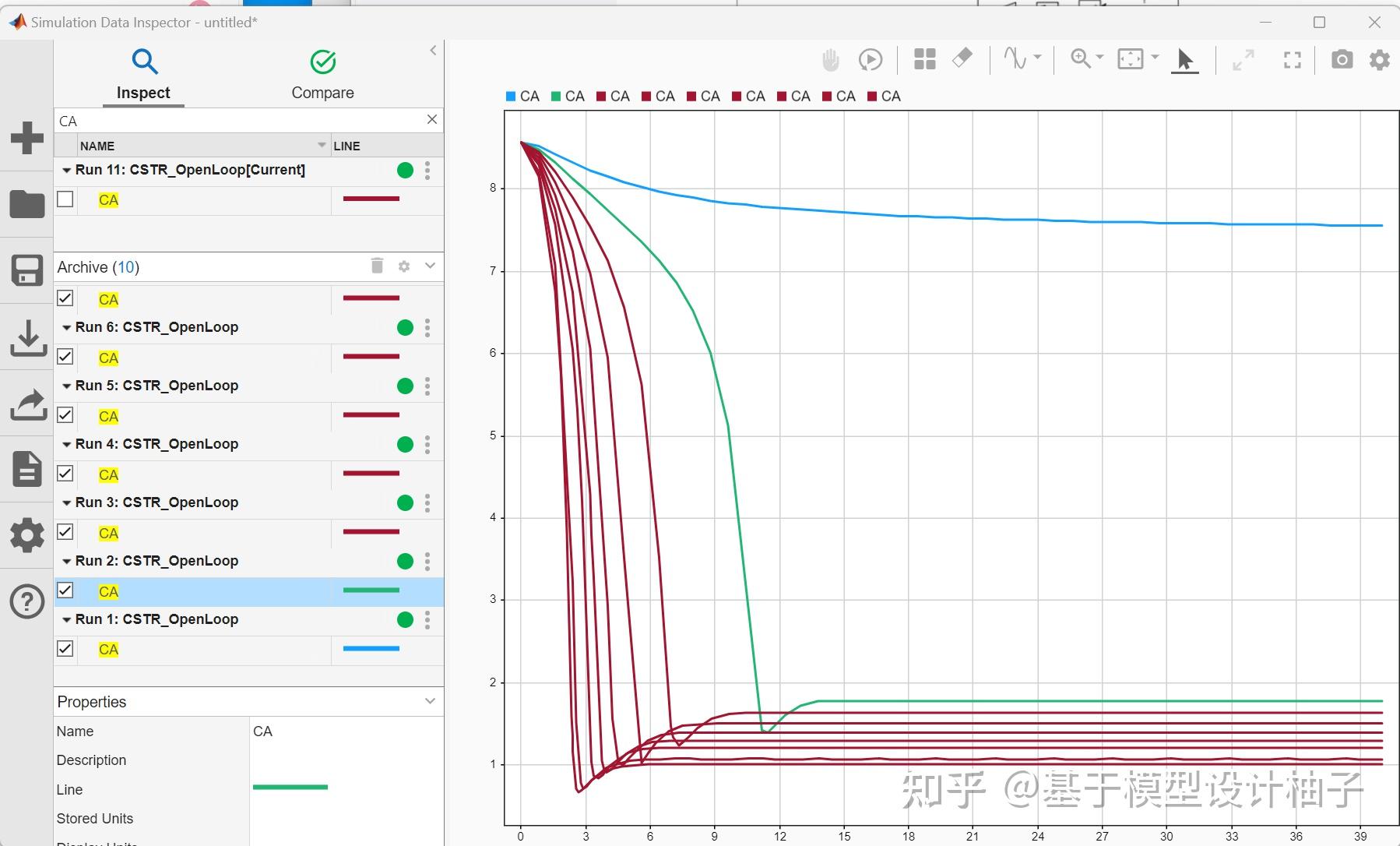Viewport: 1400px width, 846px height.
Task: Select the Inspect tab
Action: click(143, 74)
